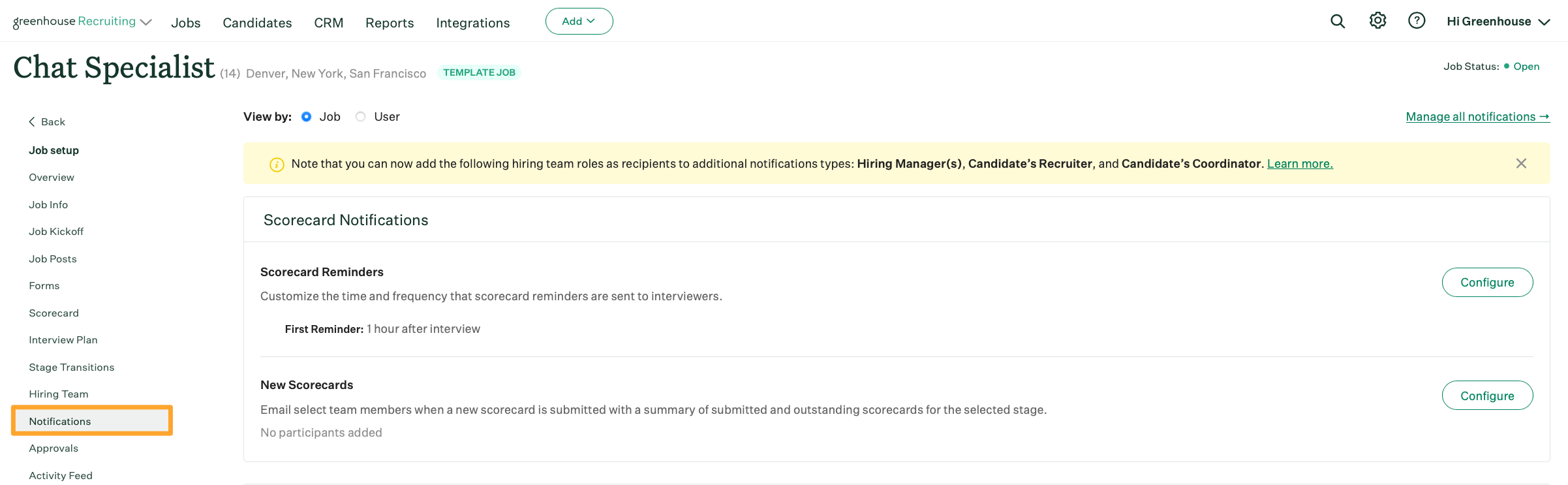
Task: Expand the product switcher chevron beside Recruiting
Action: click(x=147, y=22)
